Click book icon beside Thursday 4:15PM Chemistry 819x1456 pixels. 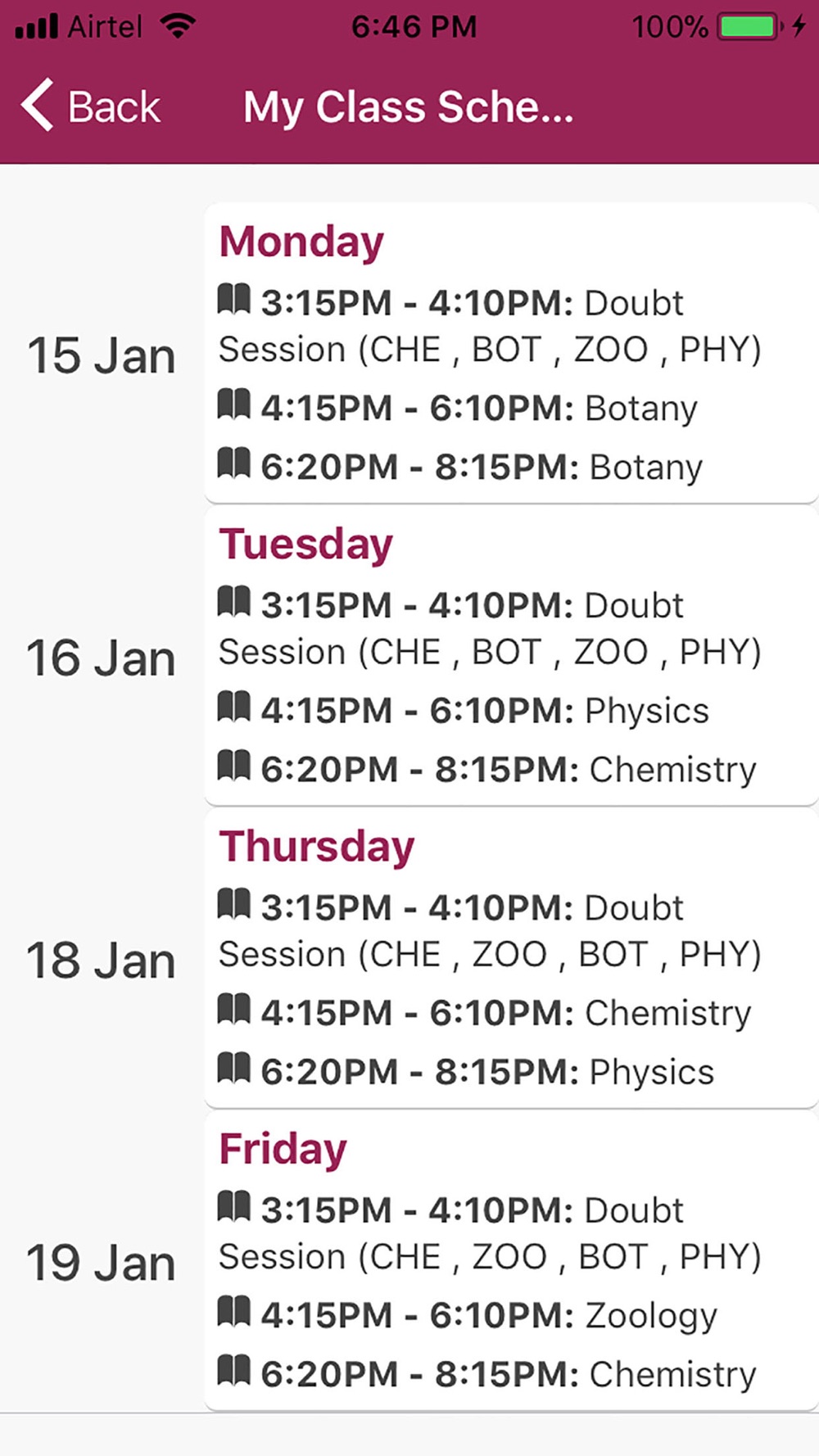point(234,1009)
